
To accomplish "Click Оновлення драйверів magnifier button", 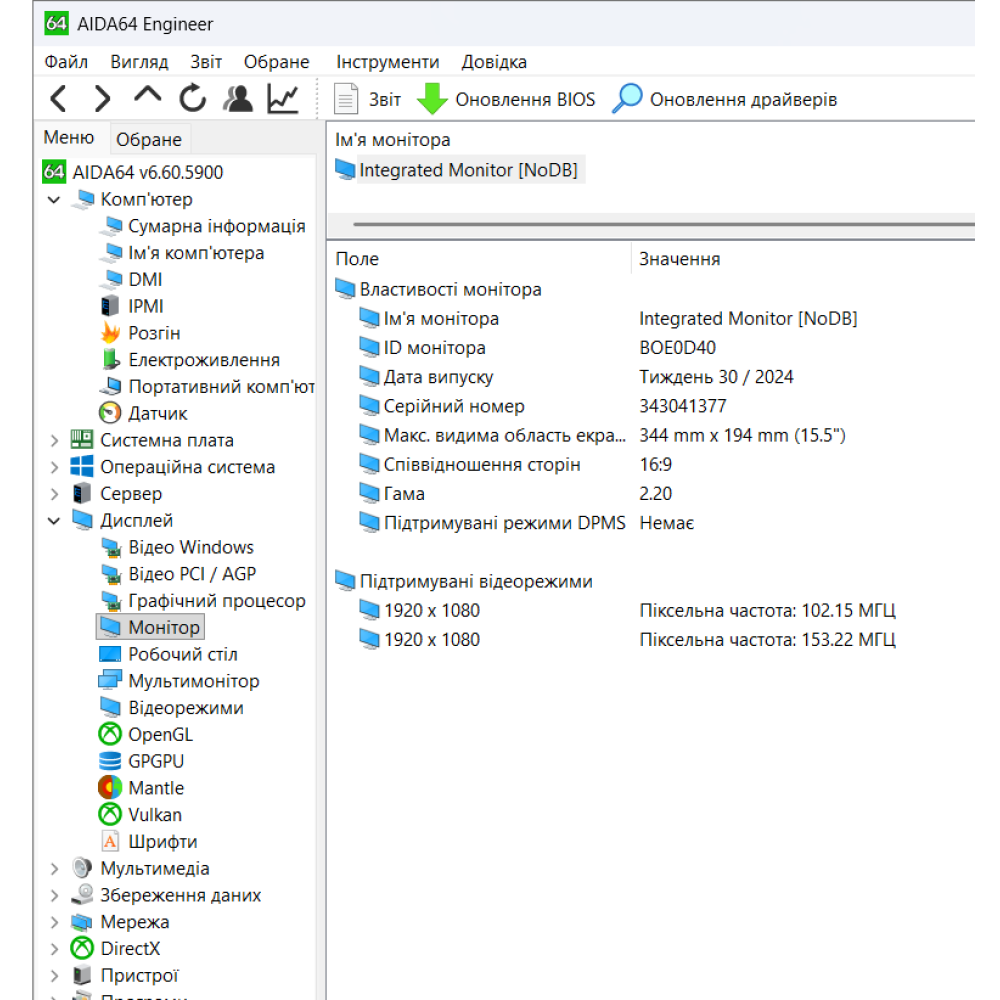I will (724, 99).
